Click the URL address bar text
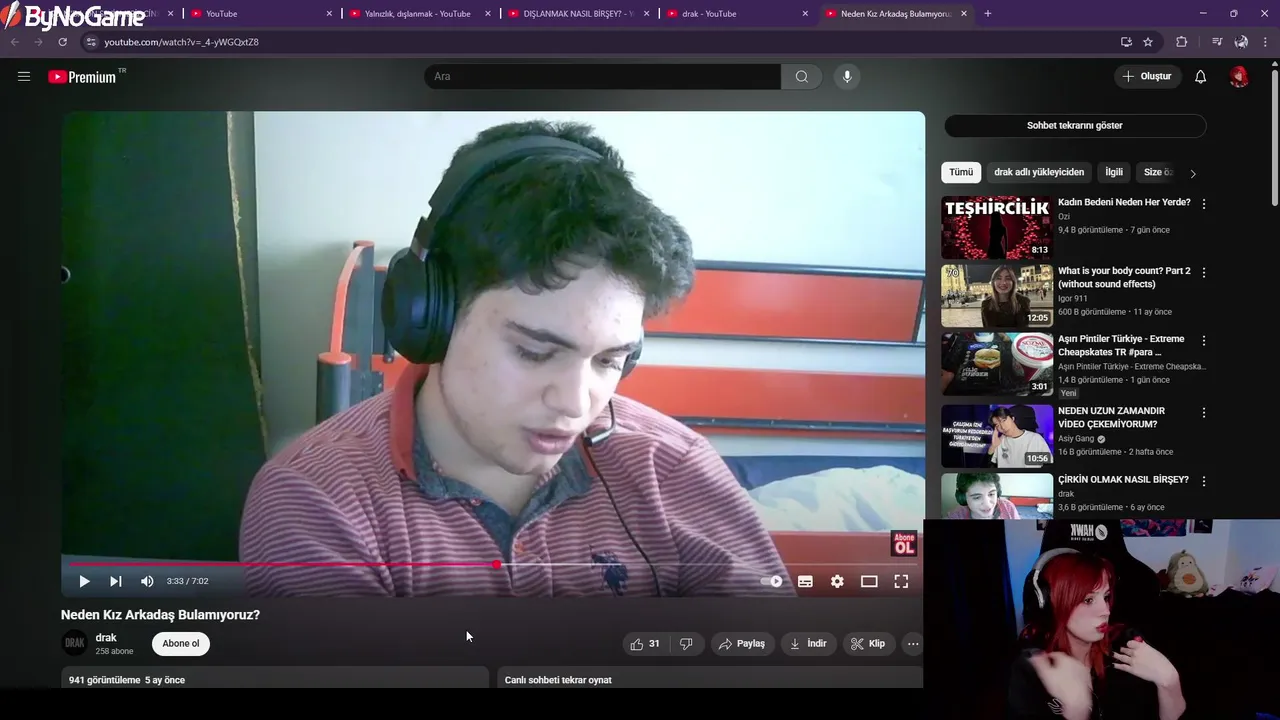The width and height of the screenshot is (1280, 720). 181,42
